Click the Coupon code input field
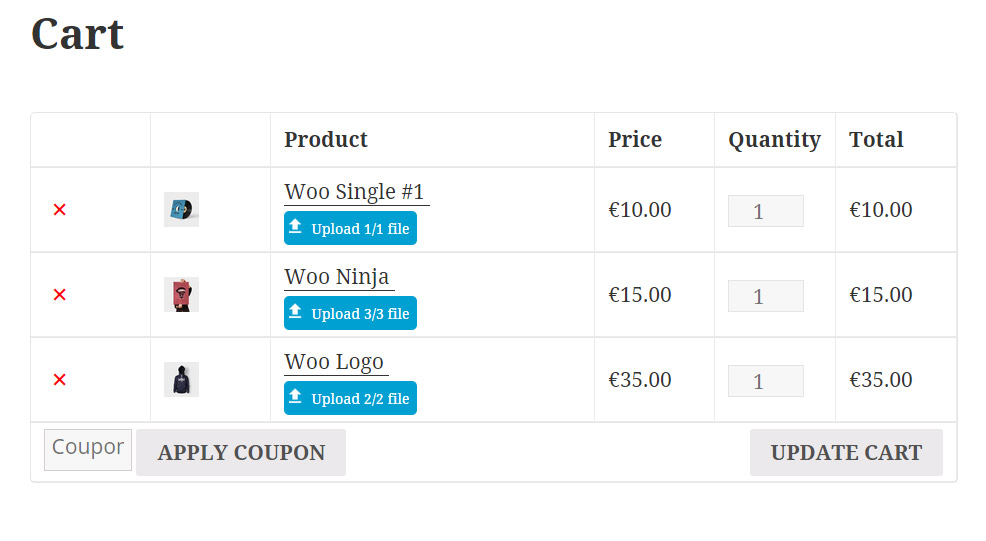 [88, 449]
